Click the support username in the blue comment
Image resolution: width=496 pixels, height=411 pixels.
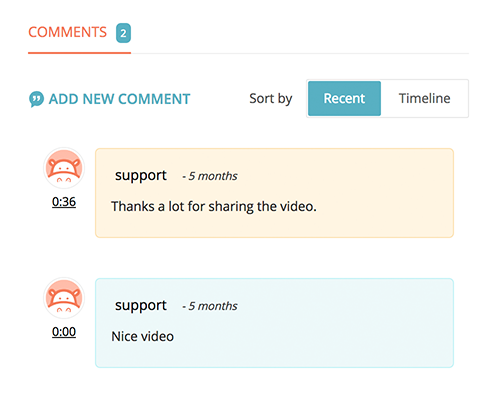click(x=141, y=306)
